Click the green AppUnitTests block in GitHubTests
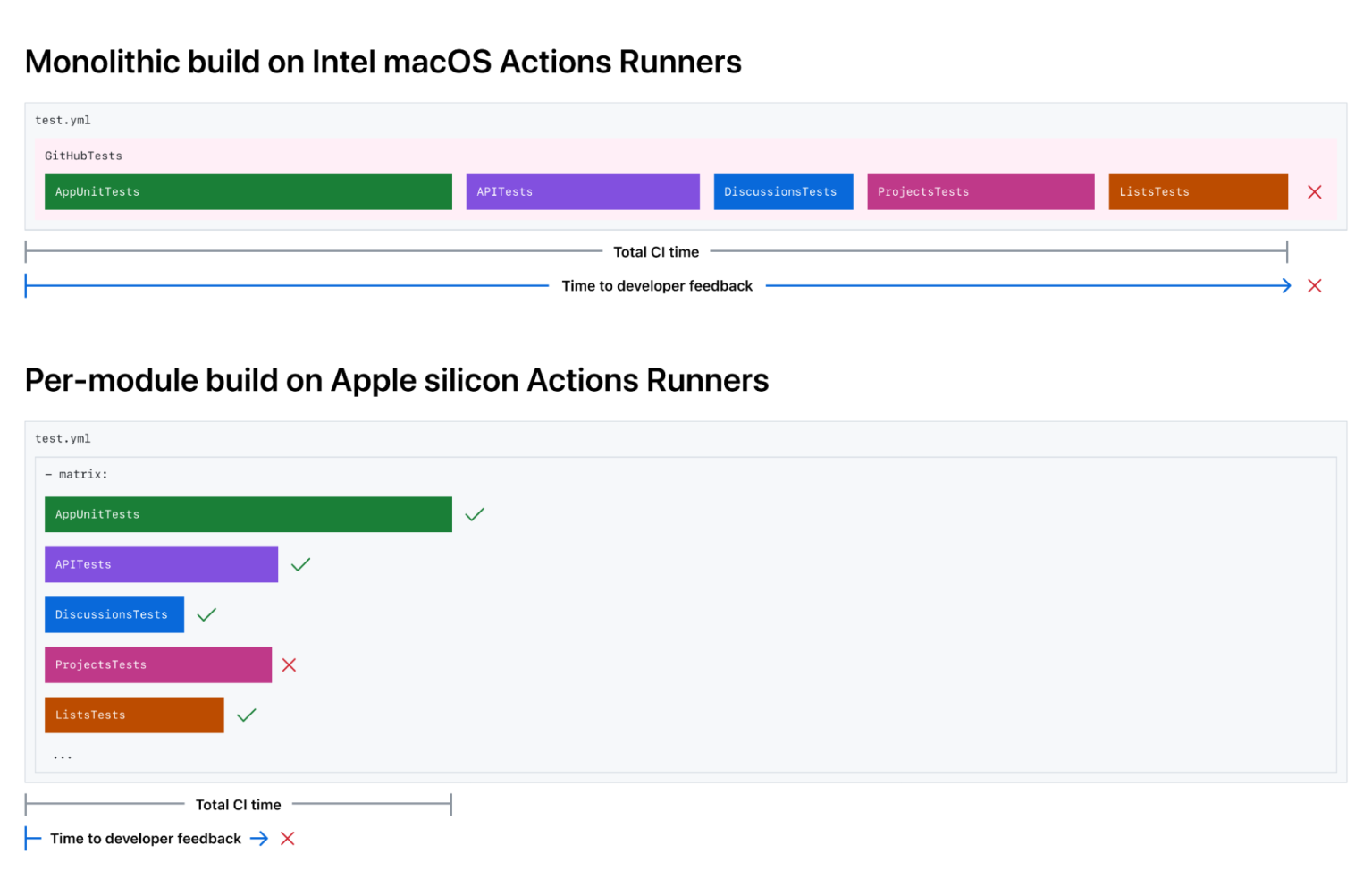1372x888 pixels. (248, 191)
